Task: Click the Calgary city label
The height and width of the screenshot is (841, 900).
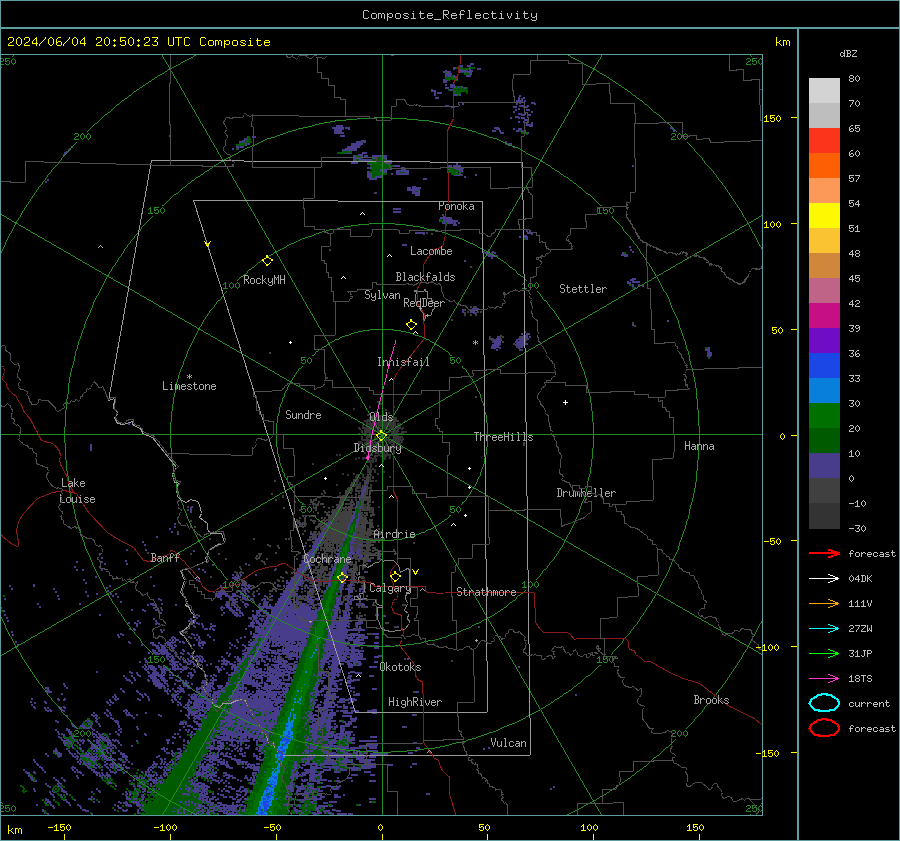Action: (x=390, y=588)
